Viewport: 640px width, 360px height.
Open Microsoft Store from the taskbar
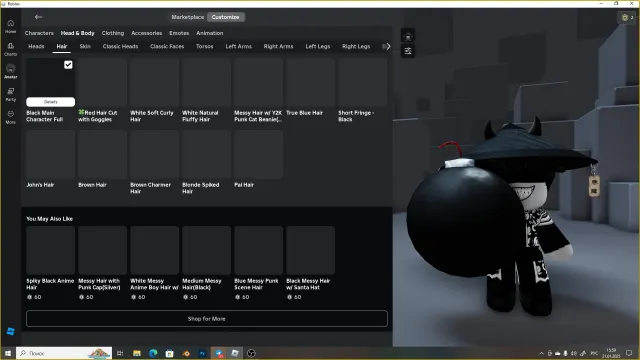169,353
